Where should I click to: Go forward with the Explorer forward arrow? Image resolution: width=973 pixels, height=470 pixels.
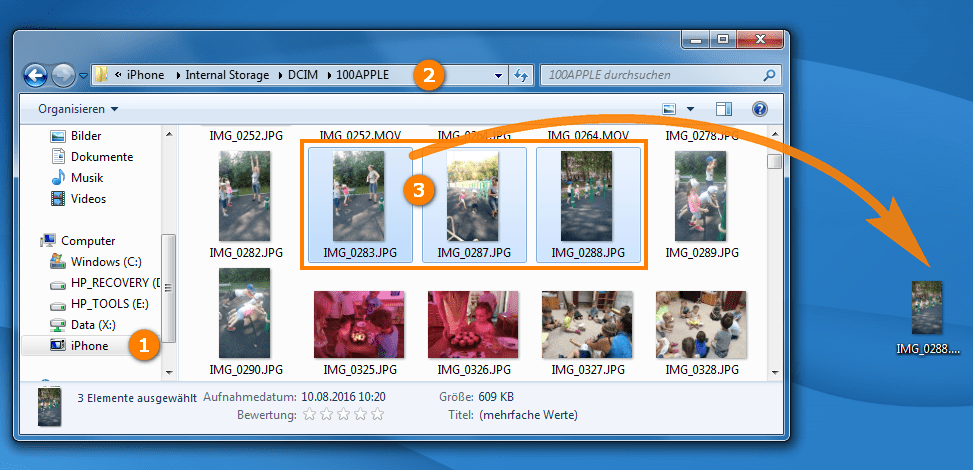pos(63,76)
